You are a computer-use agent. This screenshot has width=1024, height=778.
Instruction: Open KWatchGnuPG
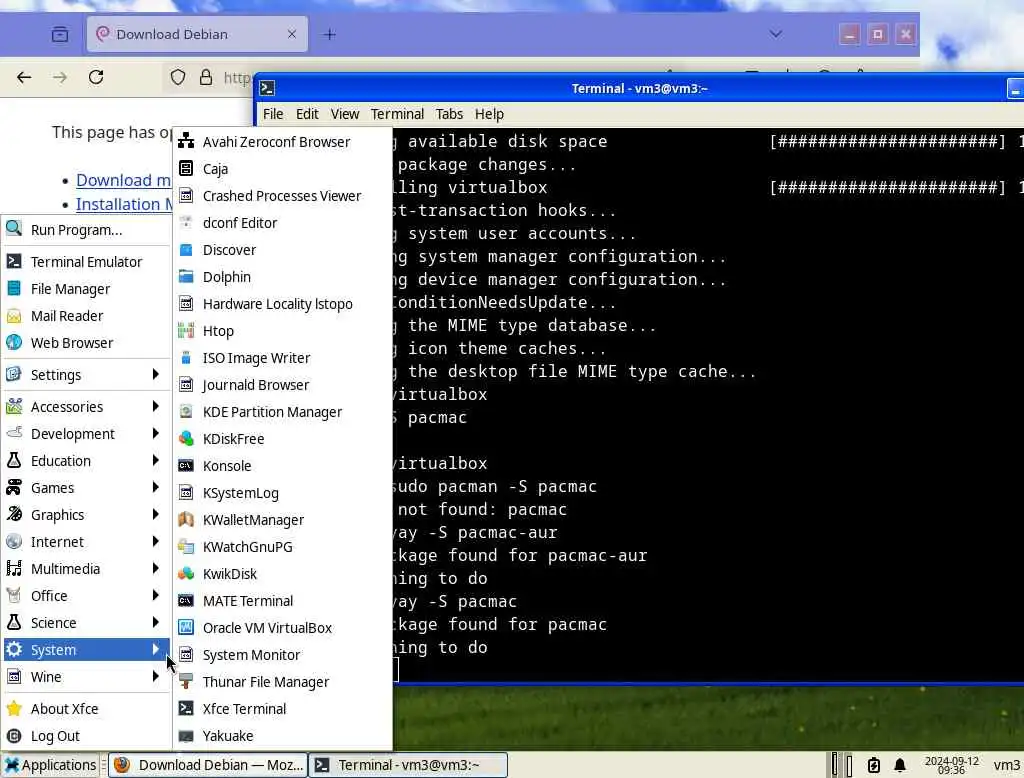pos(282,547)
